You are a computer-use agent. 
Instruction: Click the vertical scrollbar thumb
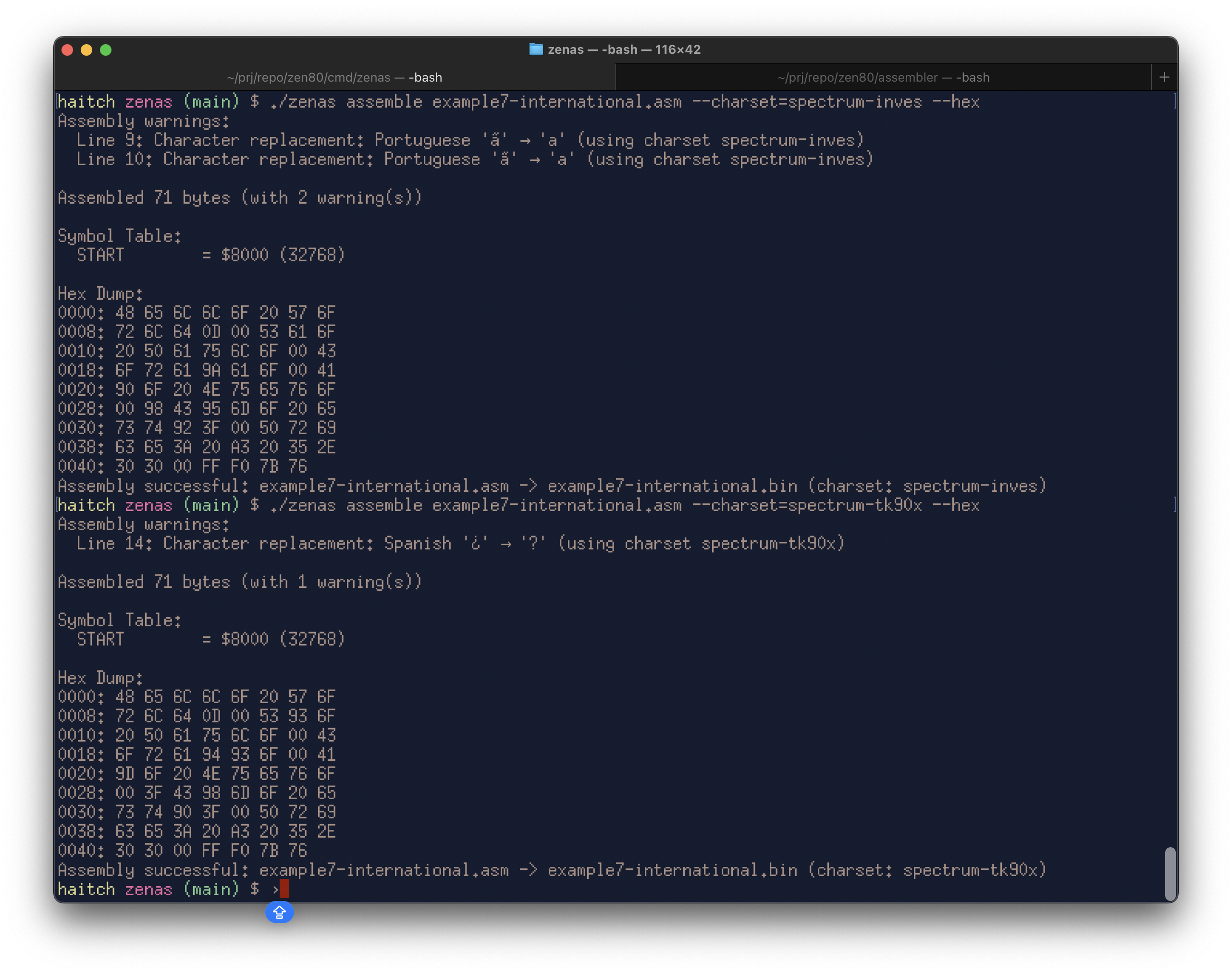1170,874
